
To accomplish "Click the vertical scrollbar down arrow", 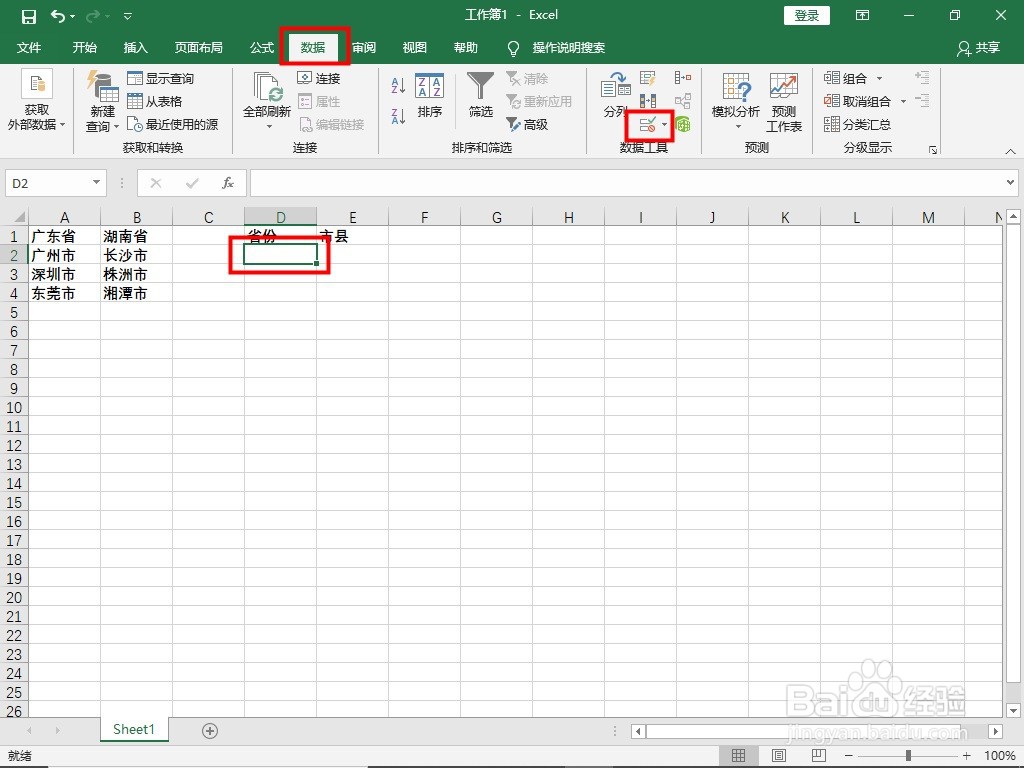I will tap(1013, 710).
